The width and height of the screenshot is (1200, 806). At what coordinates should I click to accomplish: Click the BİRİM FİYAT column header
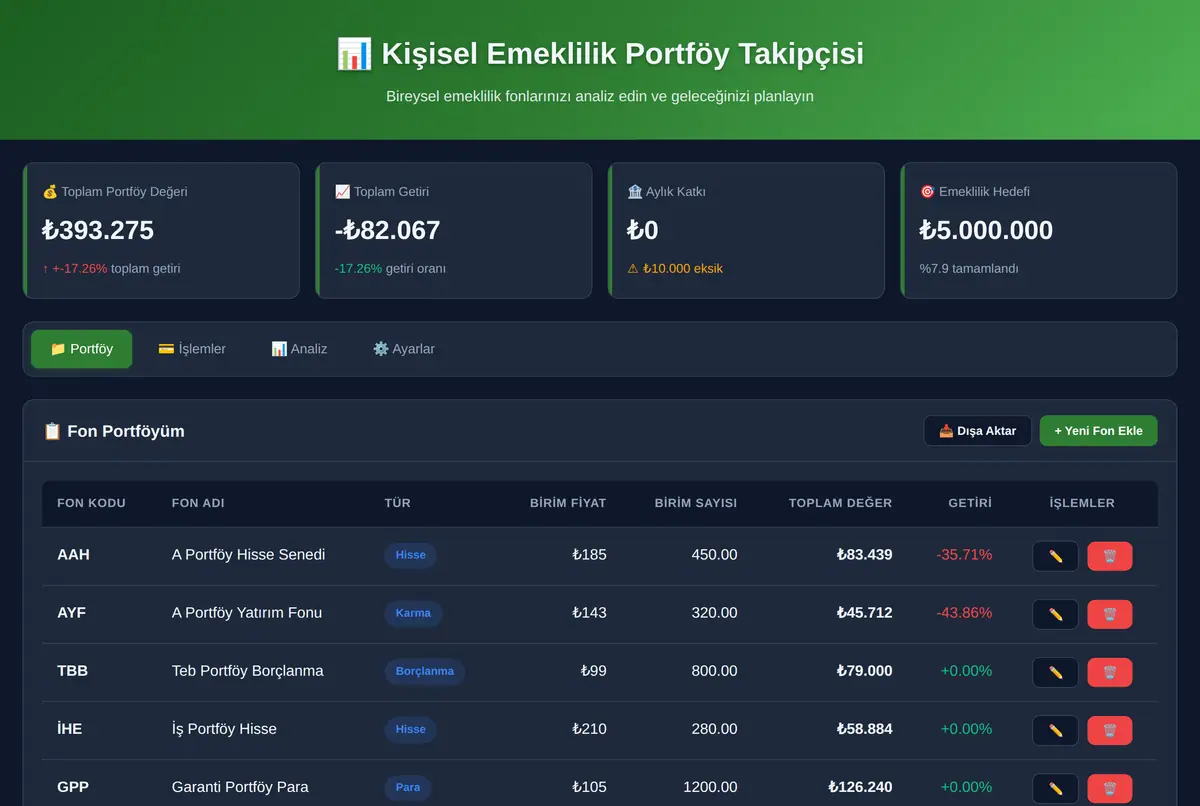click(x=568, y=503)
